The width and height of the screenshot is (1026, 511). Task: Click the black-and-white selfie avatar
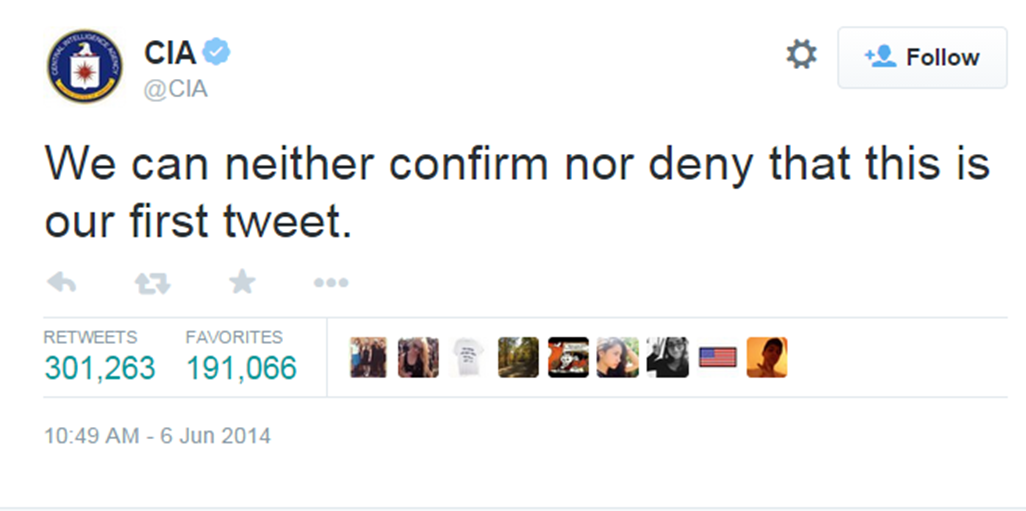pyautogui.click(x=667, y=357)
